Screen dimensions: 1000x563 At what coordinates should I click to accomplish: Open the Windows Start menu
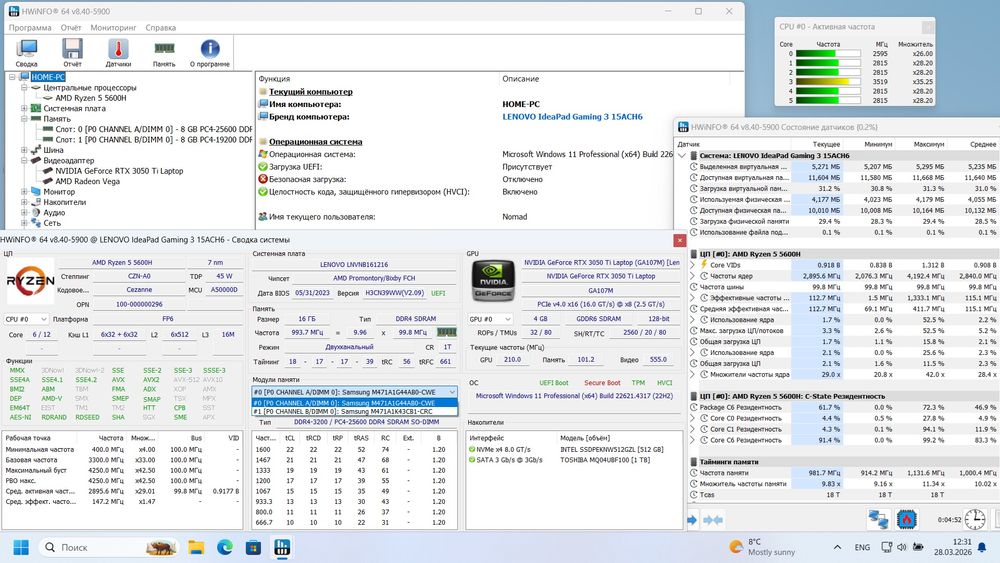click(21, 547)
